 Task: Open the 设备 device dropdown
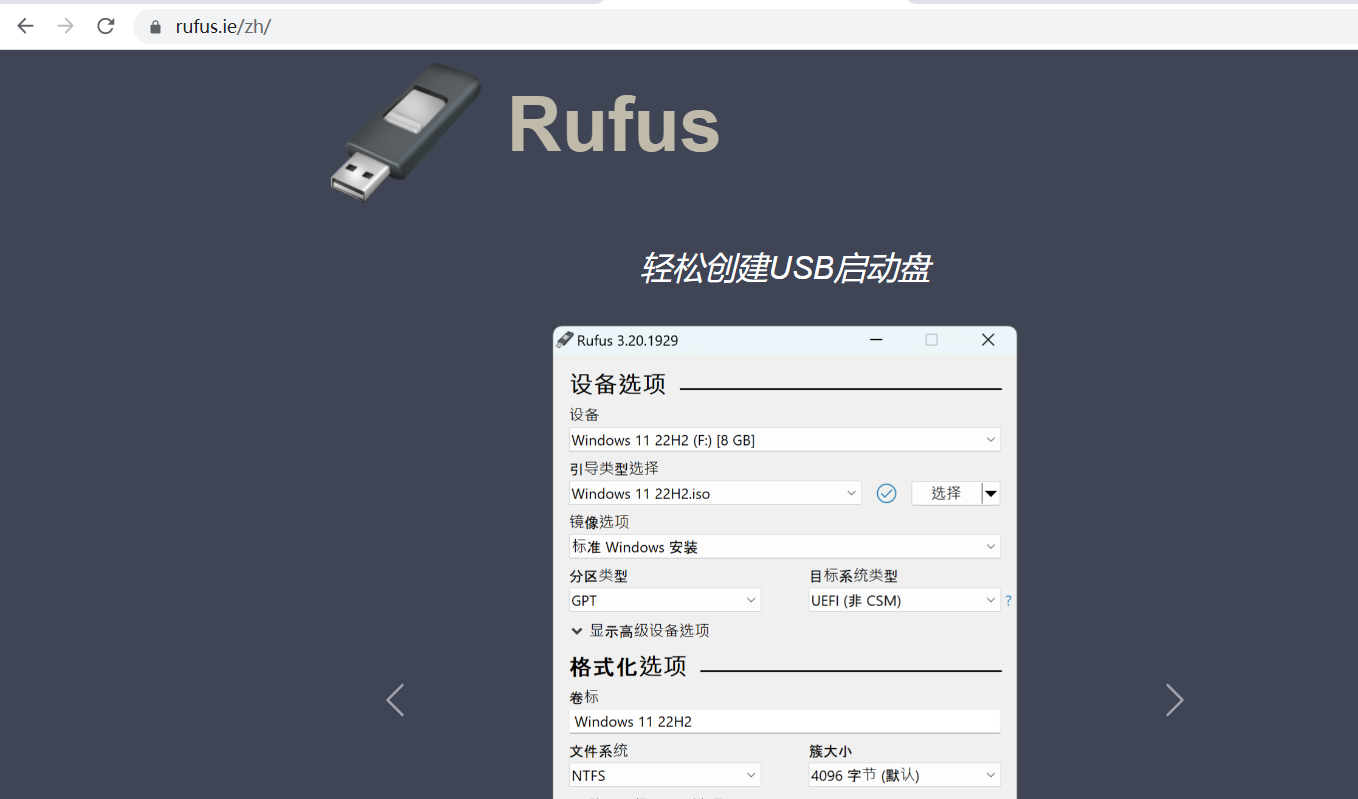(x=784, y=440)
